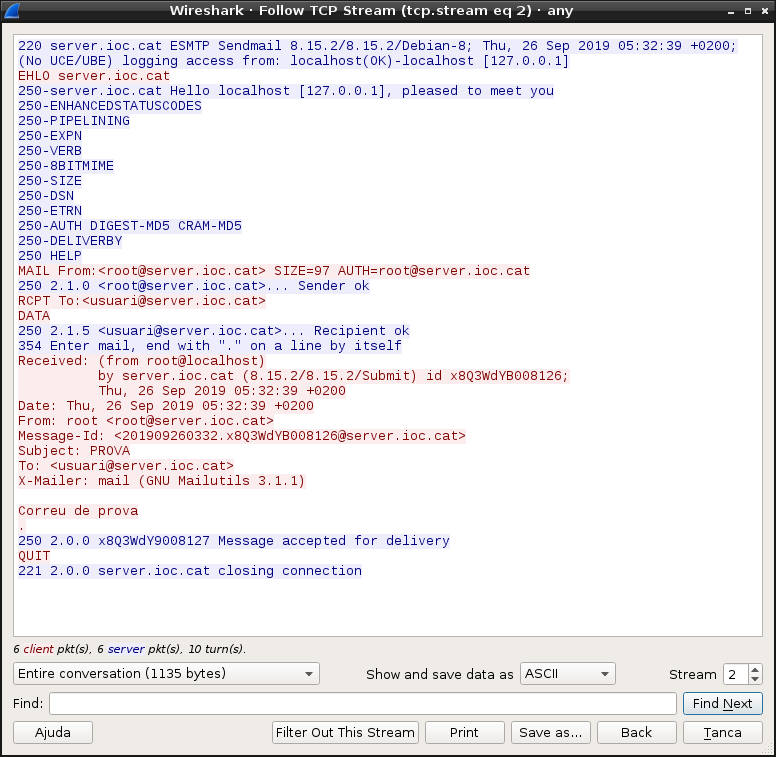Click the Save as… button
Viewport: 776px width, 757px height.
[550, 733]
